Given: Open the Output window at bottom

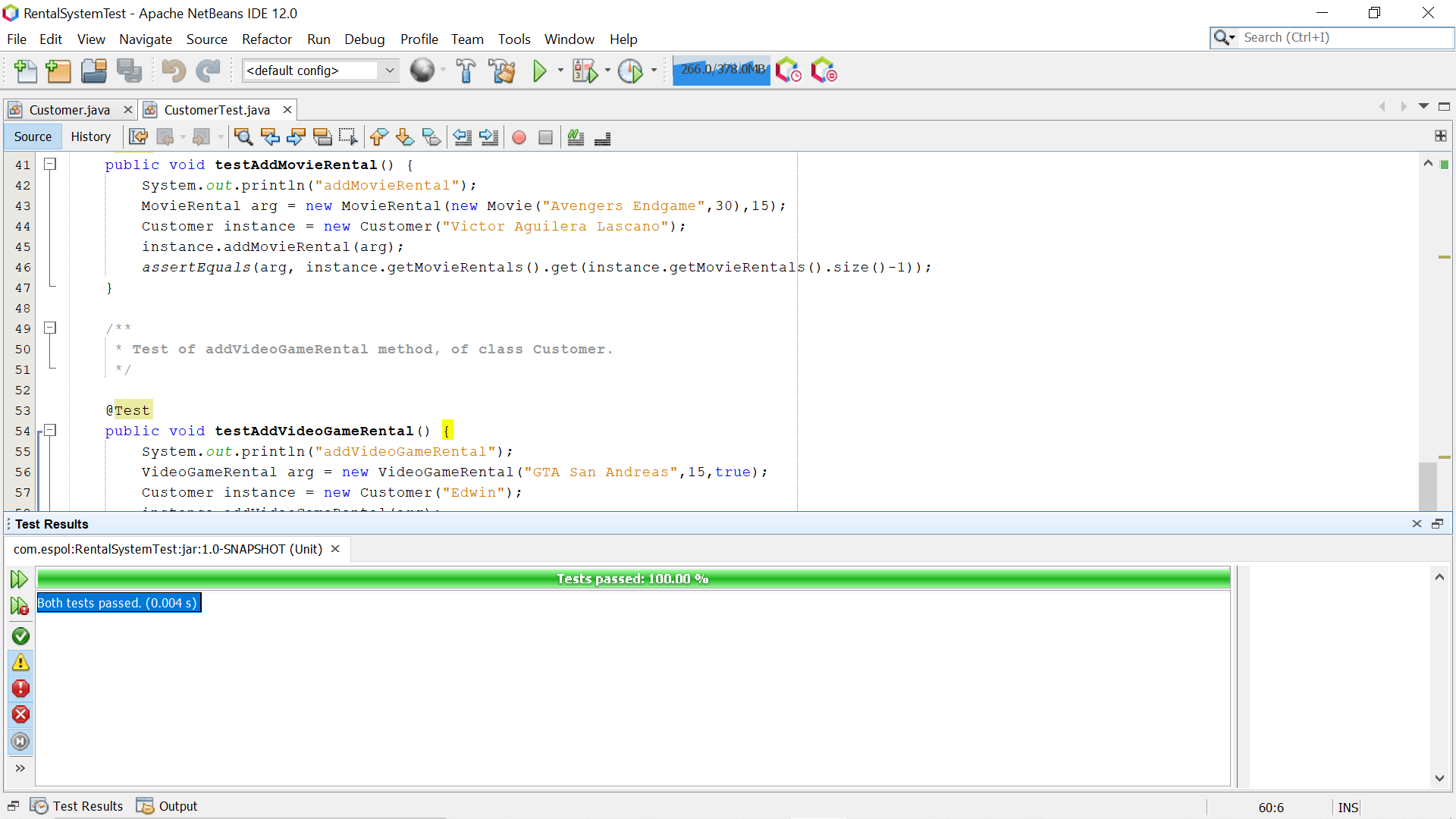Looking at the screenshot, I should [x=177, y=806].
